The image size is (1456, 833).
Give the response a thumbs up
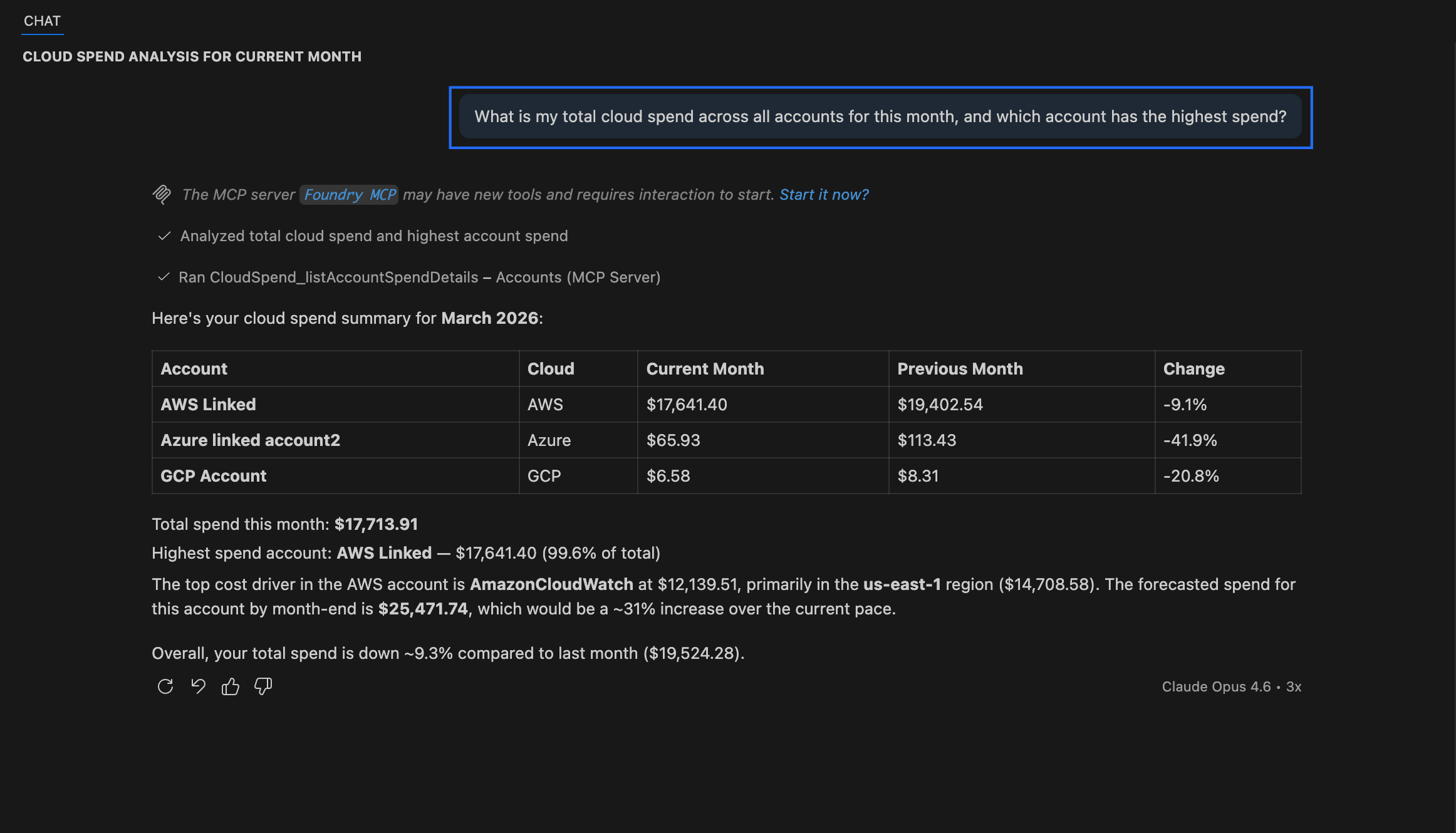[x=231, y=686]
